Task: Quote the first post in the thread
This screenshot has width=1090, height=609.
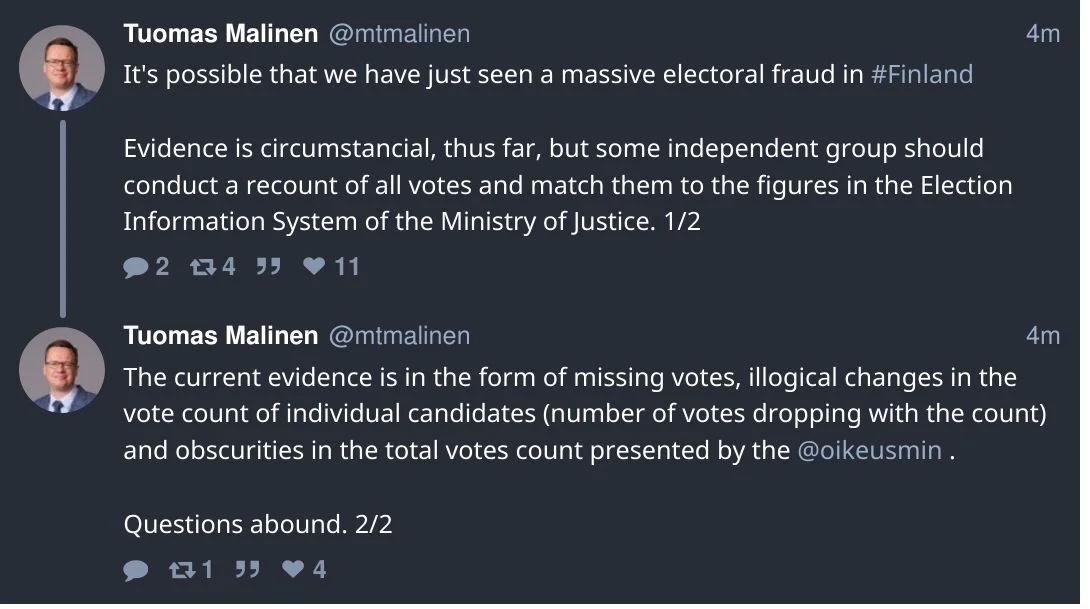Action: (268, 267)
